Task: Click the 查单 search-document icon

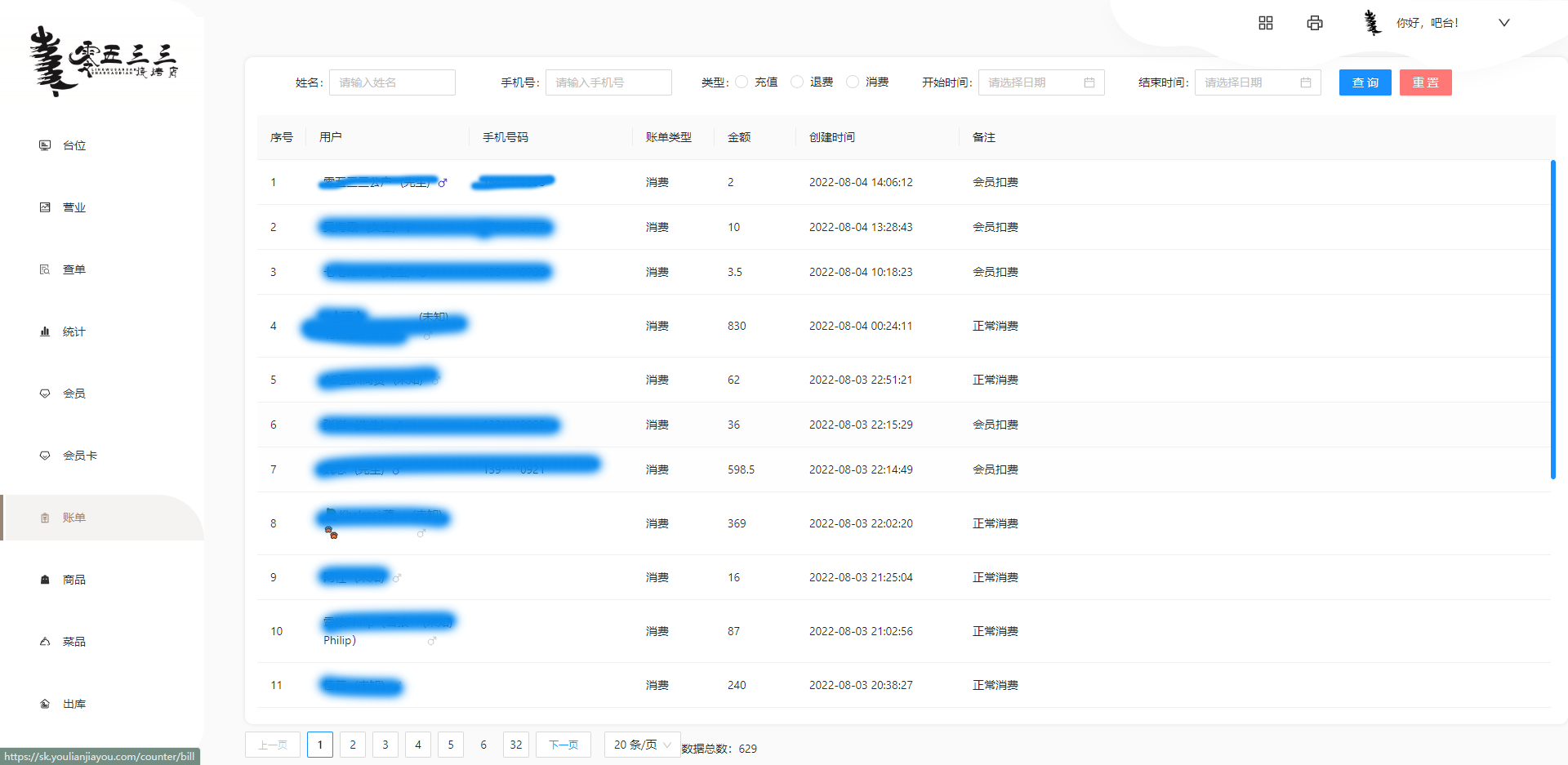Action: (x=45, y=269)
